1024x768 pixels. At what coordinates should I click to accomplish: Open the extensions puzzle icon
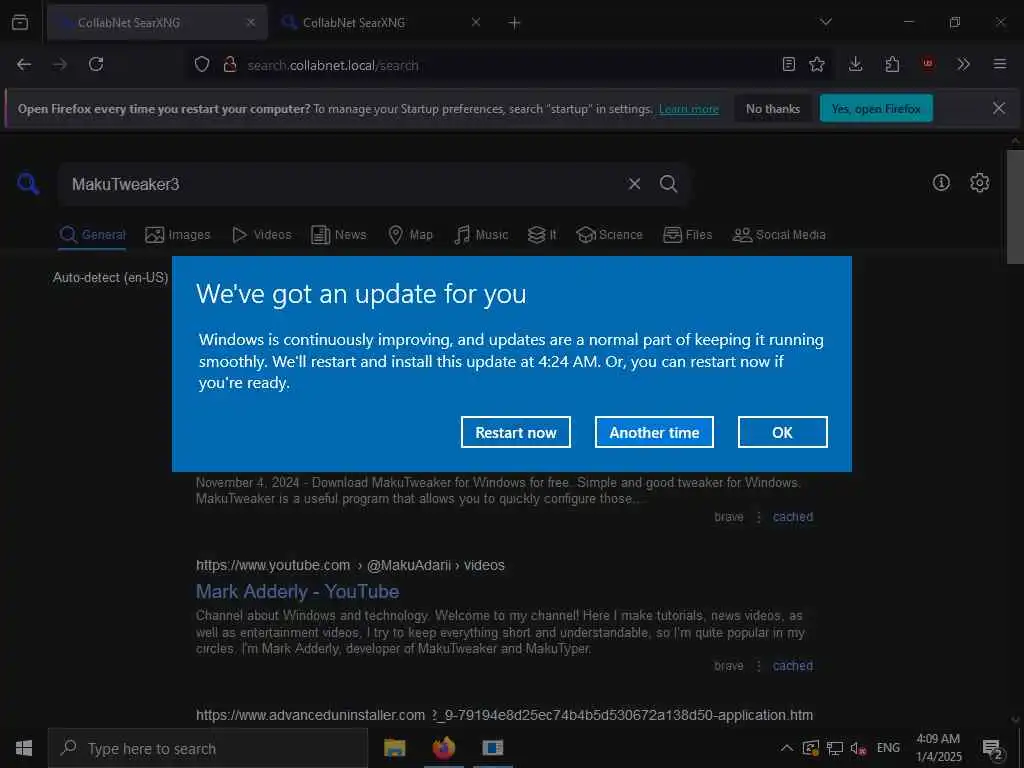892,65
